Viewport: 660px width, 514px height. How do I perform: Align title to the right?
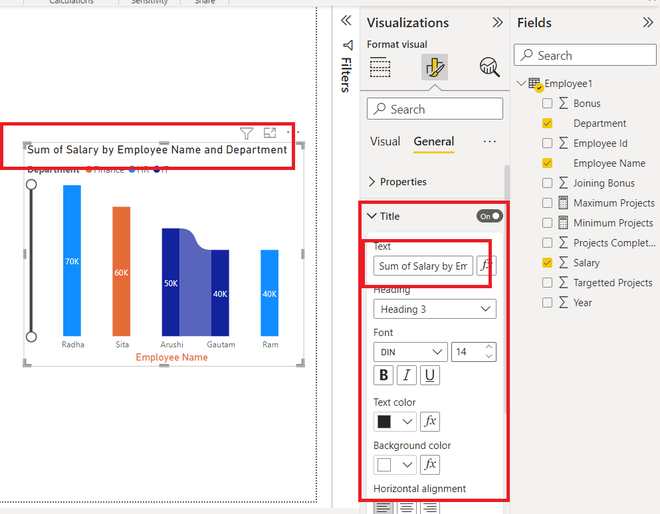[x=430, y=507]
